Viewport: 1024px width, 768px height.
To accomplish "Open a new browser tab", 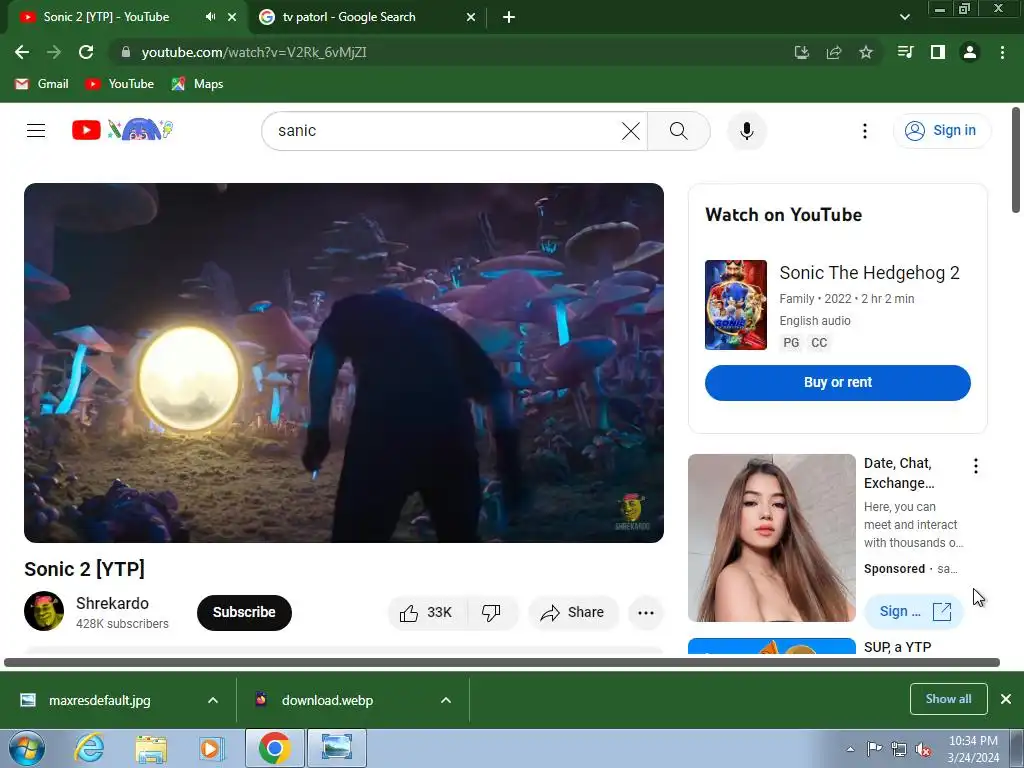I will (509, 17).
